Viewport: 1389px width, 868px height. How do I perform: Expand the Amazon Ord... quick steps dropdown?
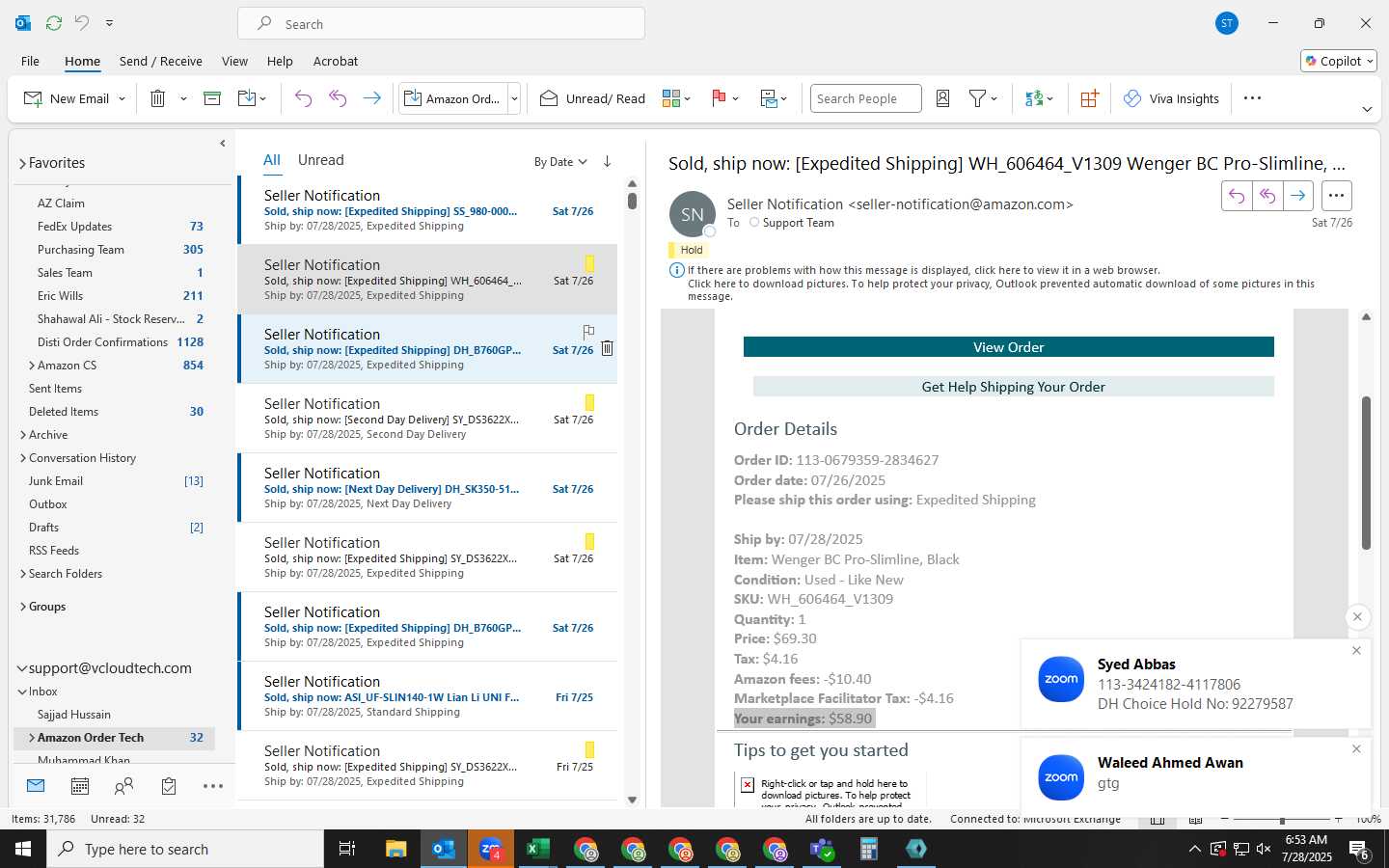[x=514, y=98]
